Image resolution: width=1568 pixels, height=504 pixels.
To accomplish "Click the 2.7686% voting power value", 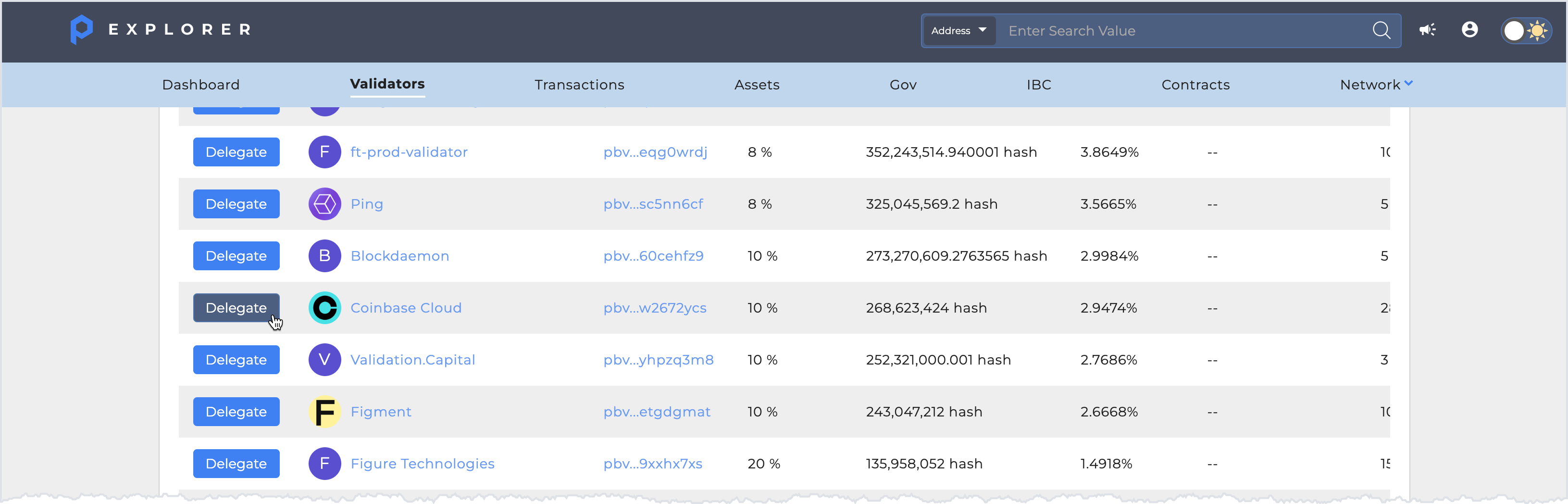I will (1108, 360).
